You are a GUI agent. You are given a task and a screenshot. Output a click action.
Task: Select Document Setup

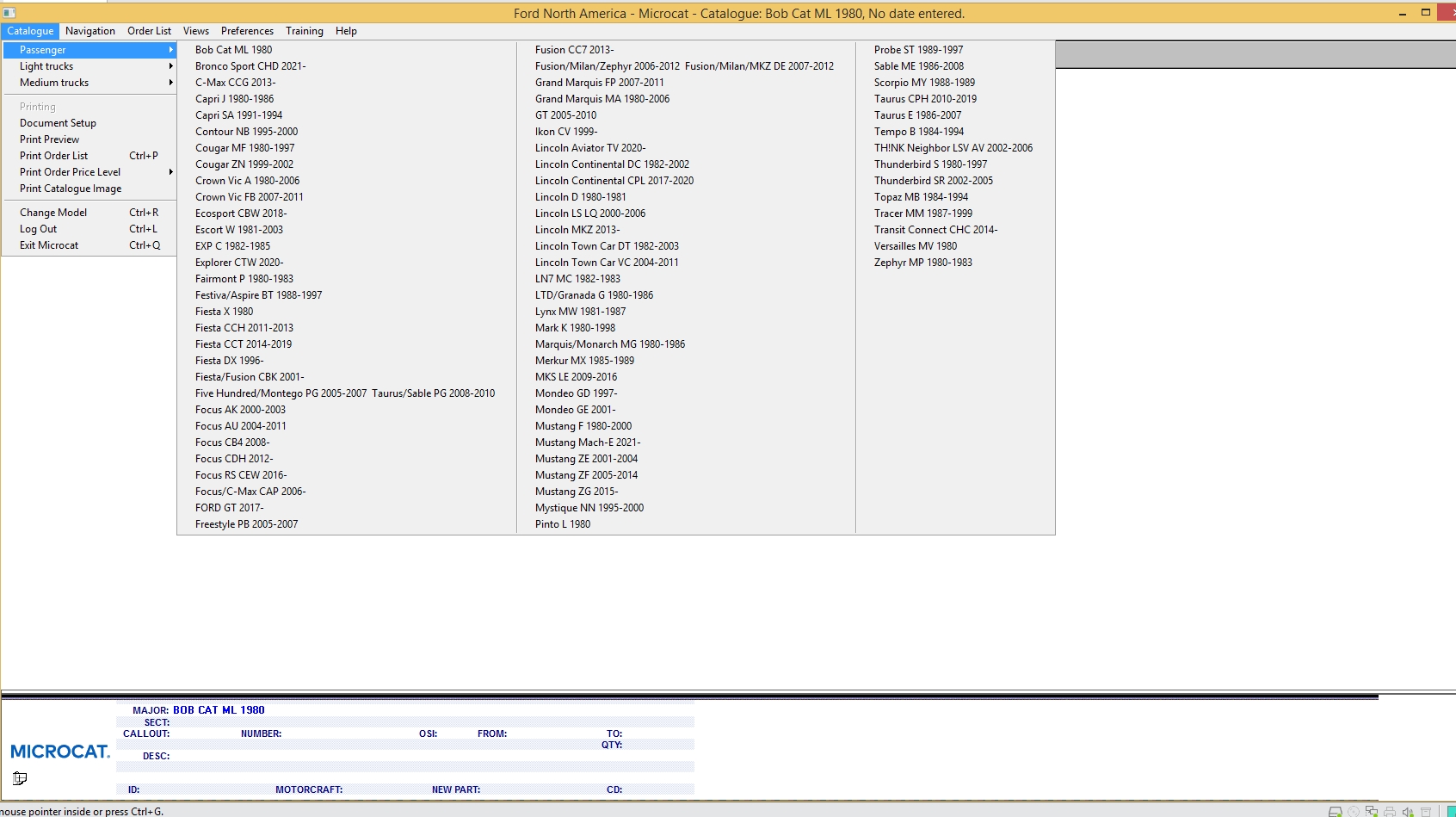point(89,123)
